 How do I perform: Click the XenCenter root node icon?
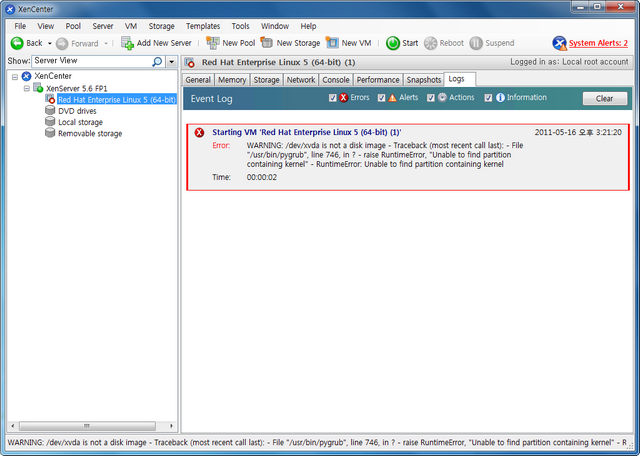click(27, 76)
